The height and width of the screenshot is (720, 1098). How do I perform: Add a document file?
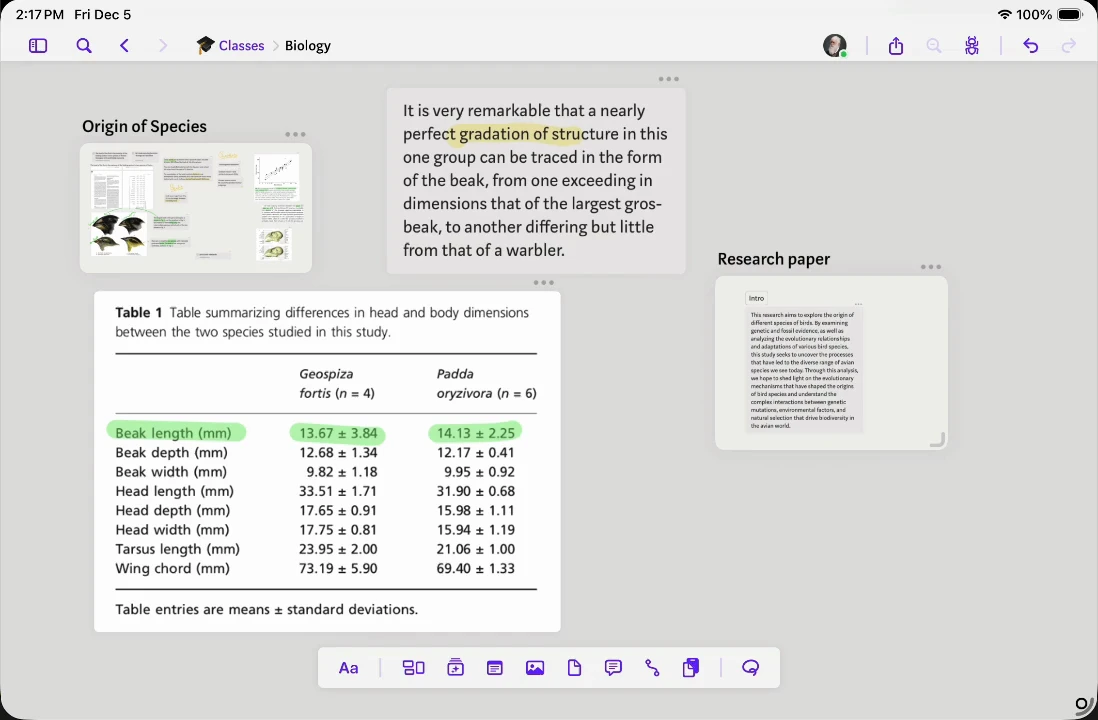pos(574,667)
